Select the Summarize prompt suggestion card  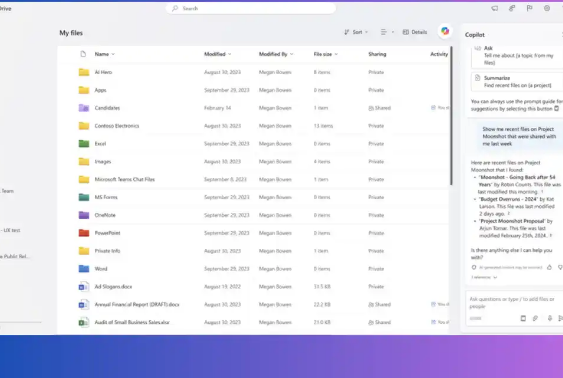(x=517, y=81)
